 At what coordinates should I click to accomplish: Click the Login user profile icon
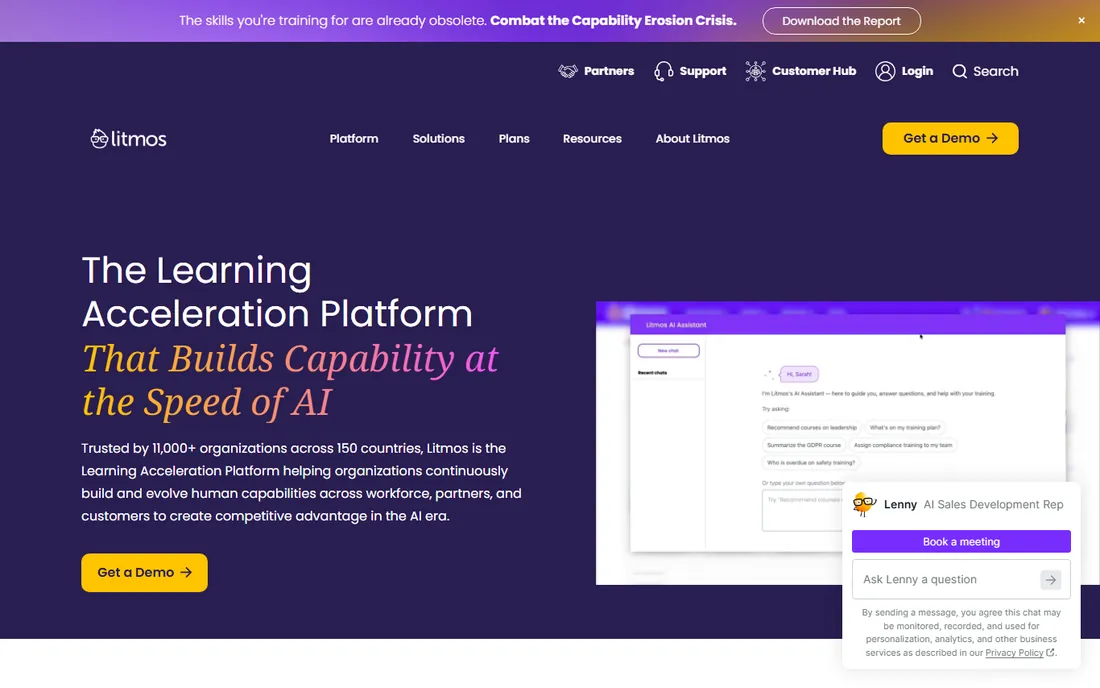[x=885, y=71]
